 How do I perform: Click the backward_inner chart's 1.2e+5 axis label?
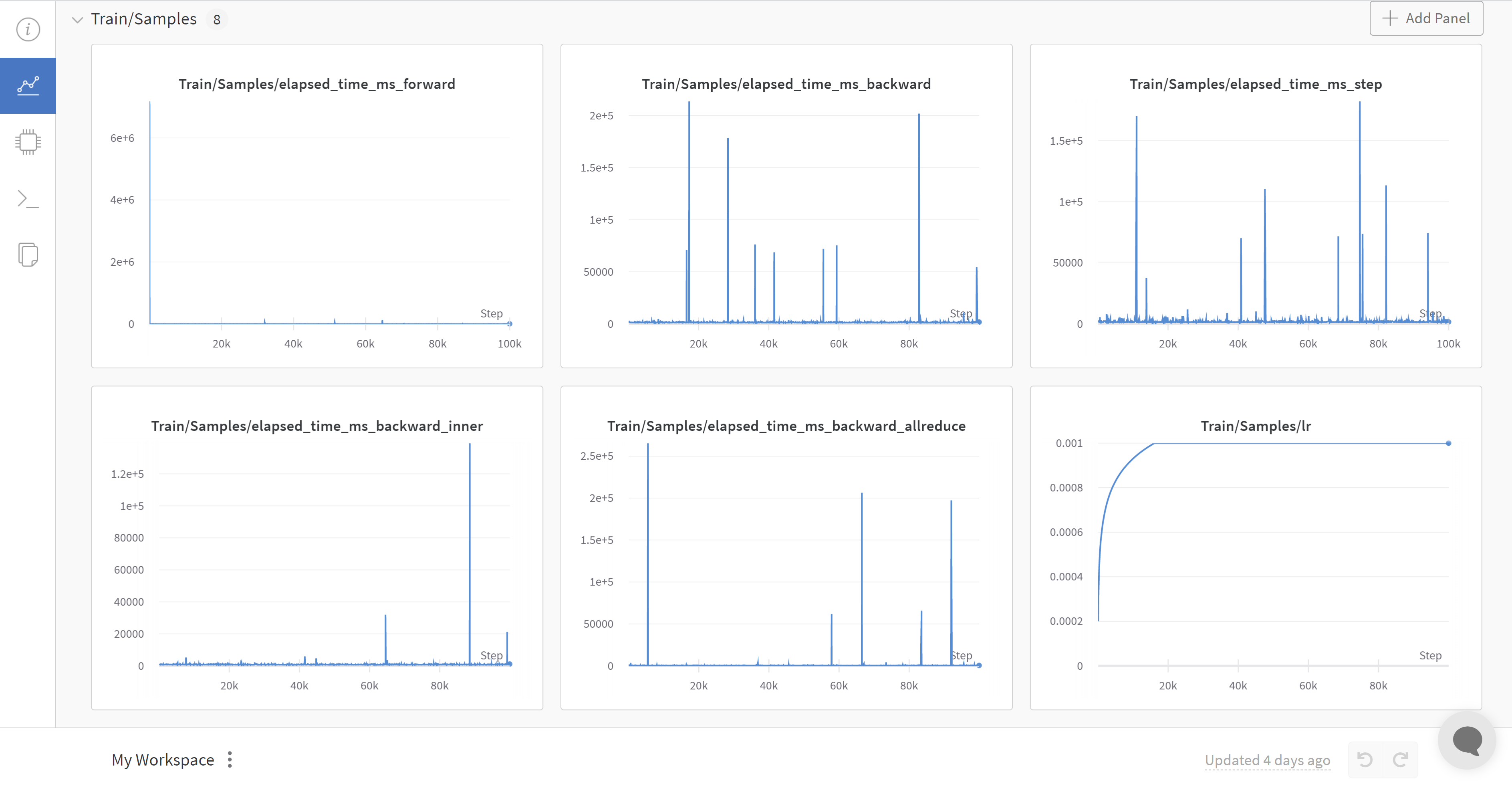pyautogui.click(x=127, y=474)
